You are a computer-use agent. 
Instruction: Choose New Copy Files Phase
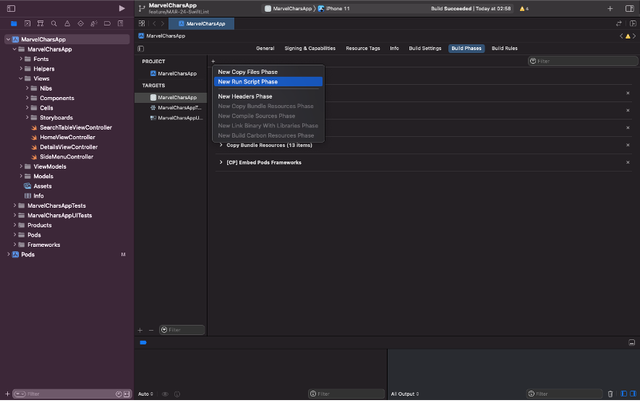[x=268, y=72]
